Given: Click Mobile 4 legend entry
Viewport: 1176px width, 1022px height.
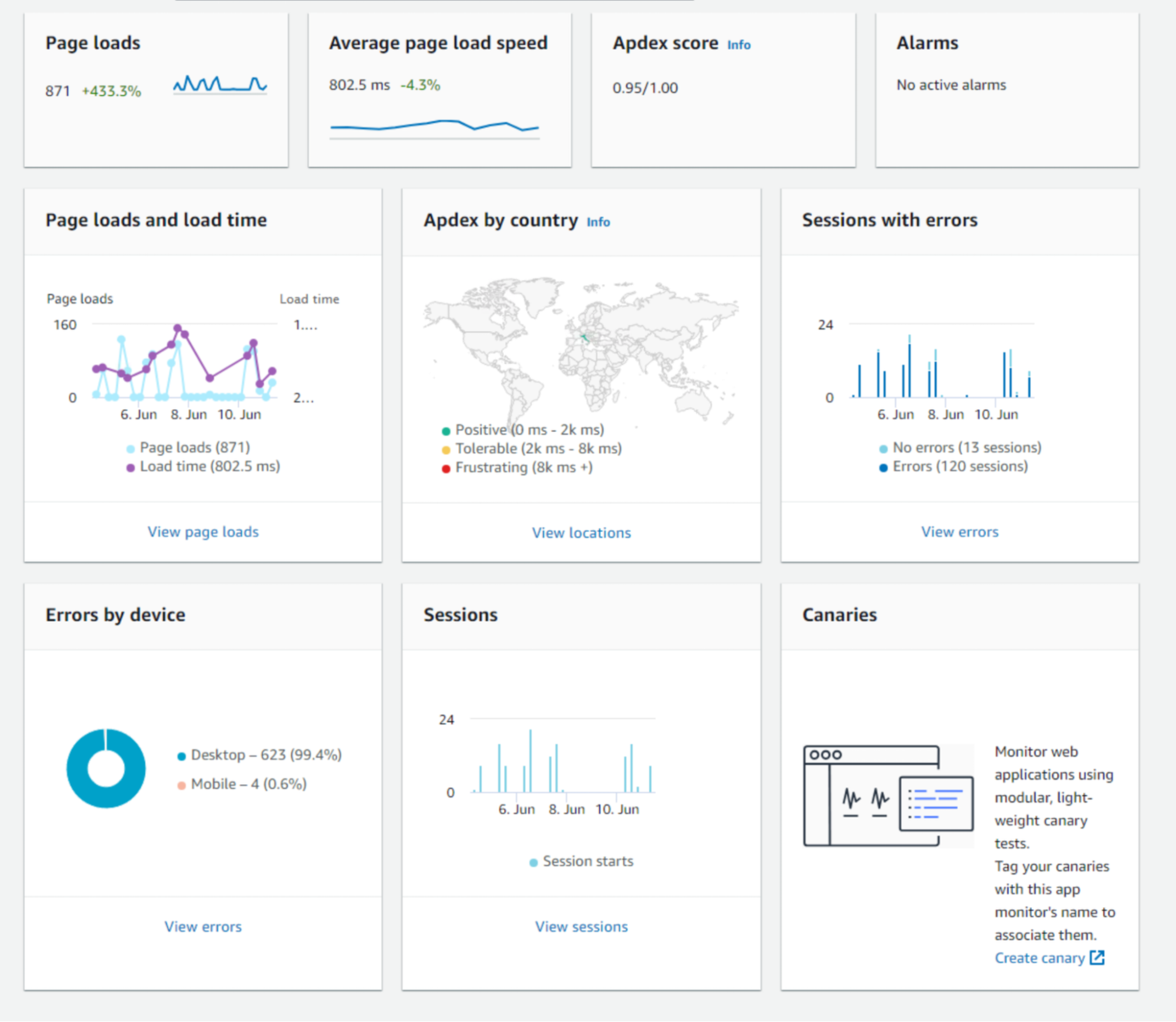Looking at the screenshot, I should pyautogui.click(x=248, y=784).
